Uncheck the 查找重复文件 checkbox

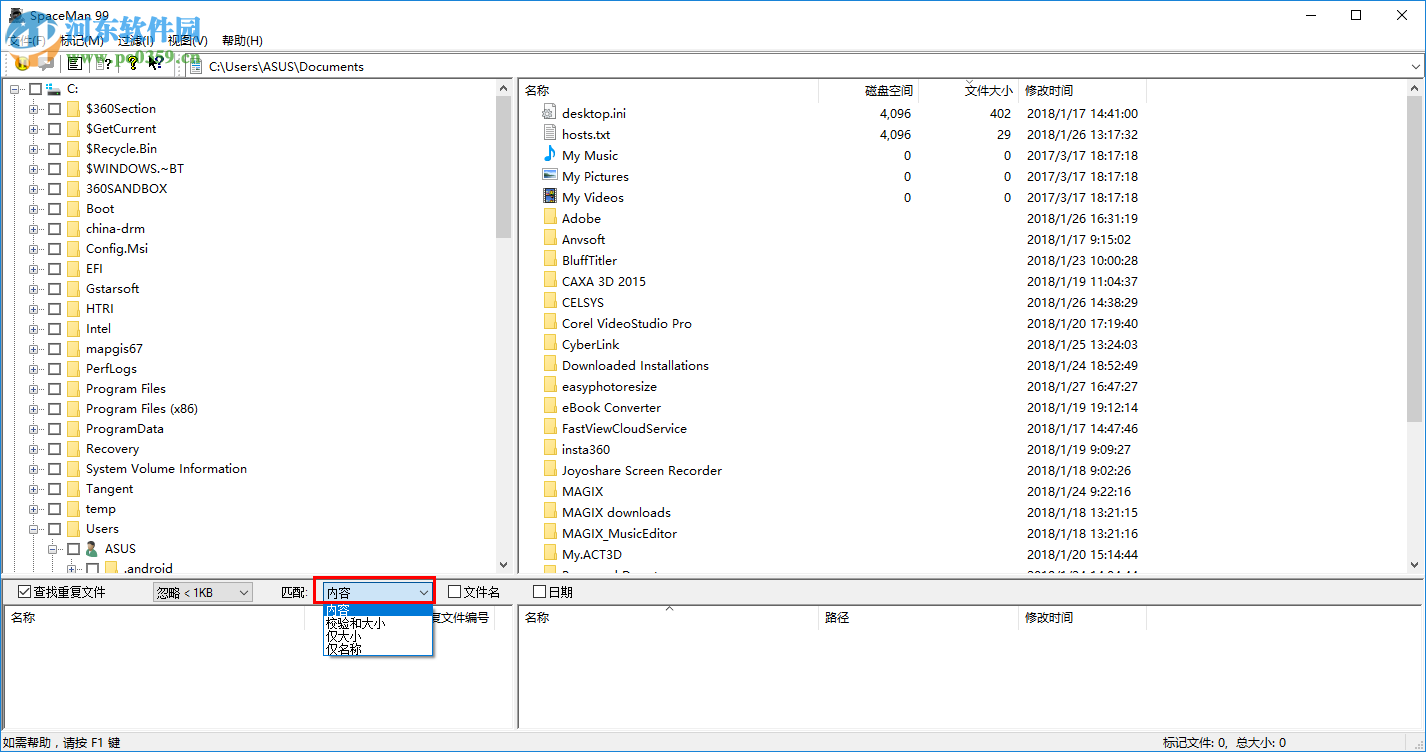[25, 592]
